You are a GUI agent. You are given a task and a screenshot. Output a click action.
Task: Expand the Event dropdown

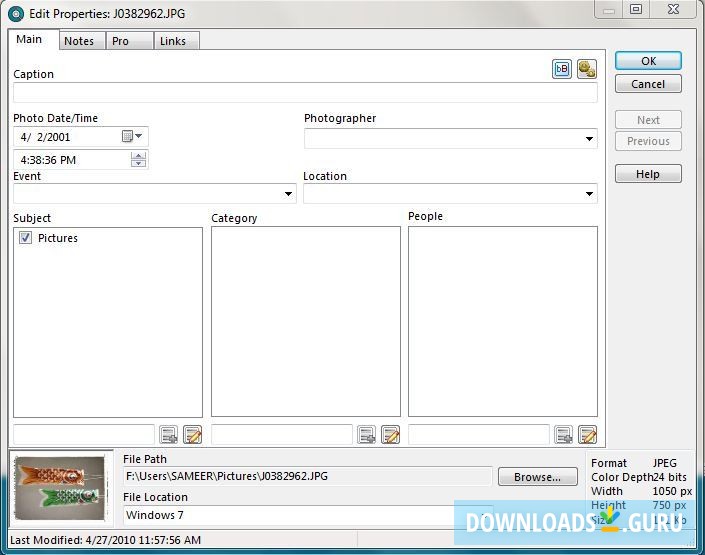(x=288, y=194)
